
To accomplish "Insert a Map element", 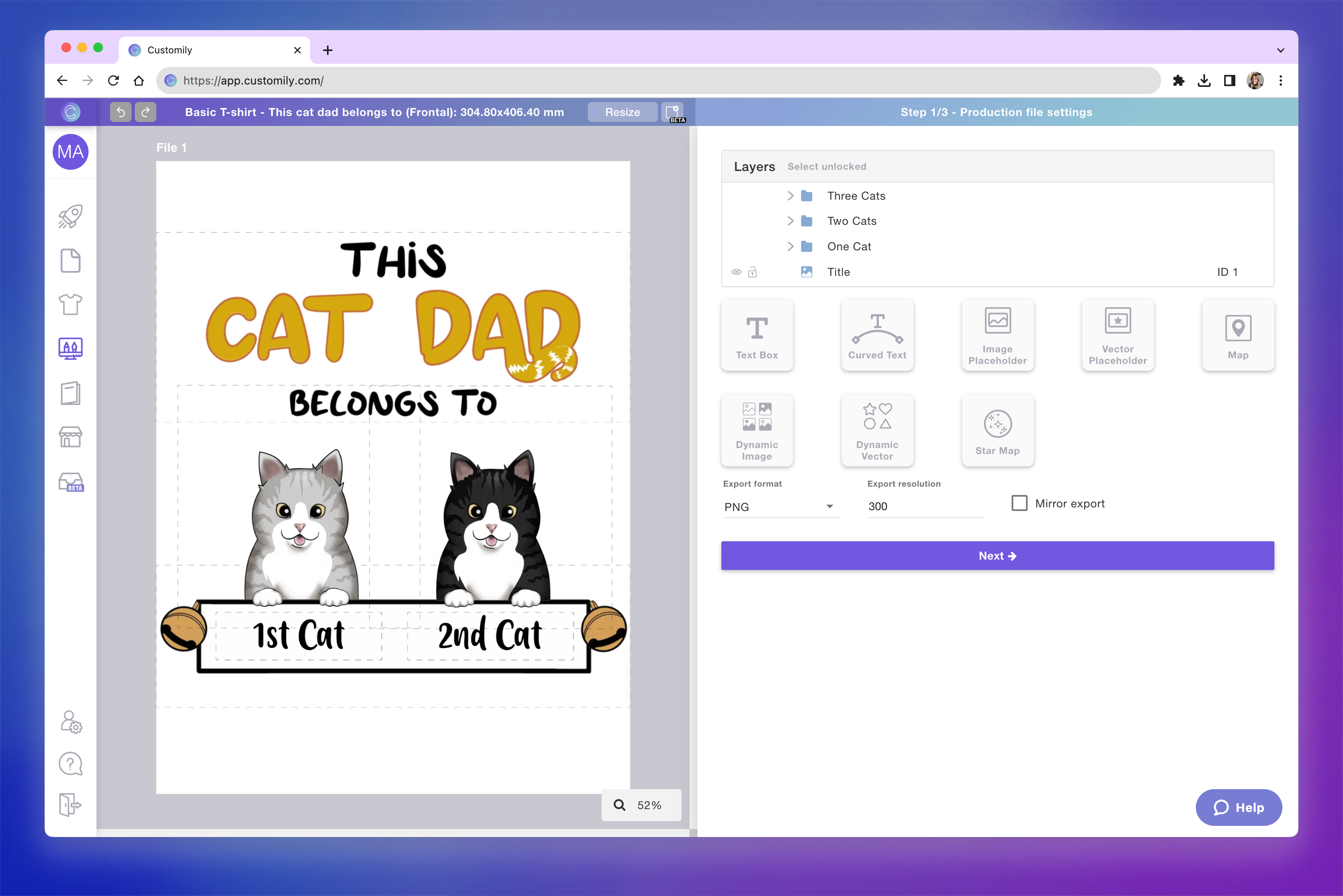I will pyautogui.click(x=1238, y=335).
